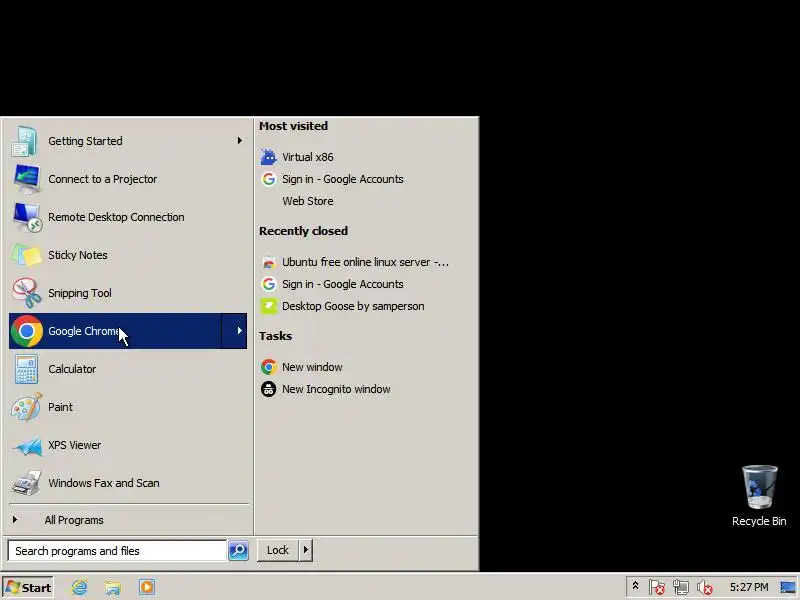Click the Chrome icon beside New window
800x600 pixels.
(x=268, y=367)
